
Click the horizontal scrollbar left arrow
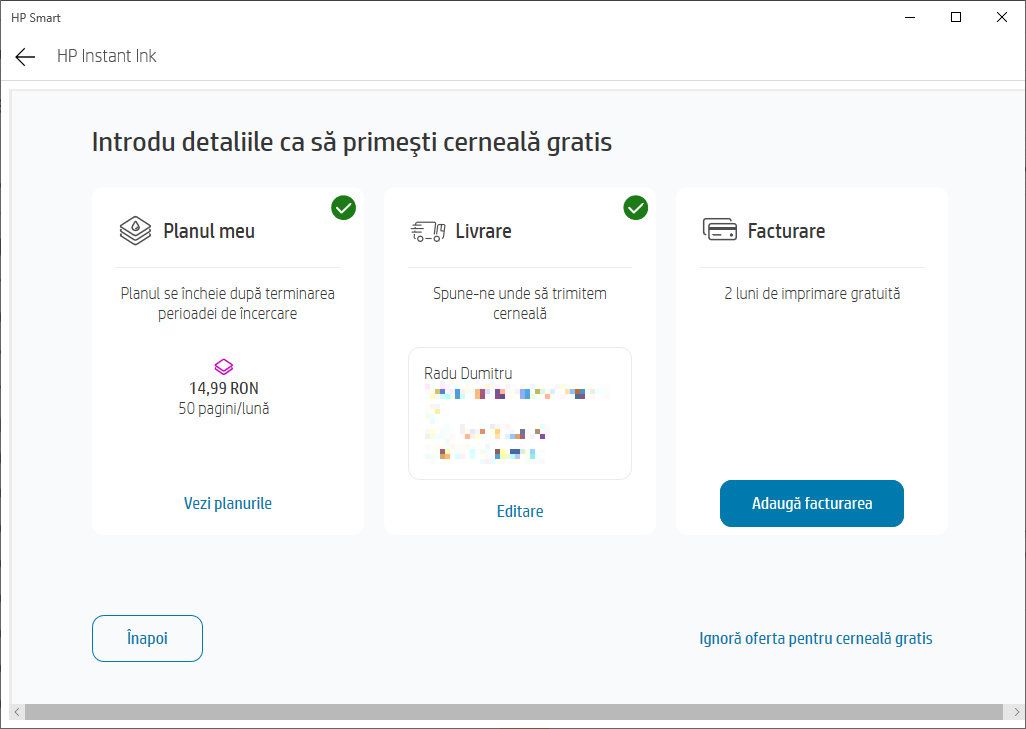coord(17,712)
